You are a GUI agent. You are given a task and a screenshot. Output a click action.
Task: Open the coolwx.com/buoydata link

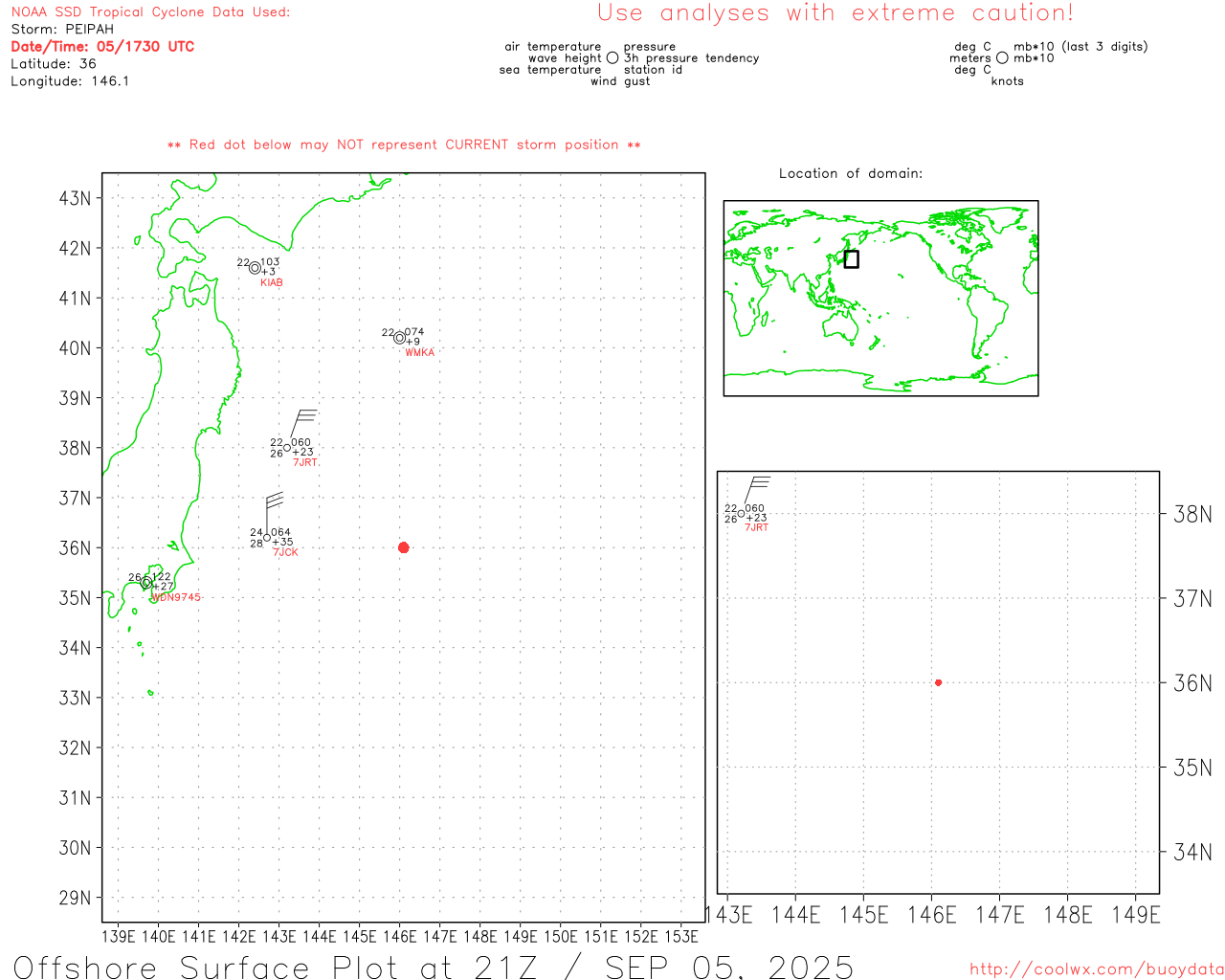coord(1097,969)
